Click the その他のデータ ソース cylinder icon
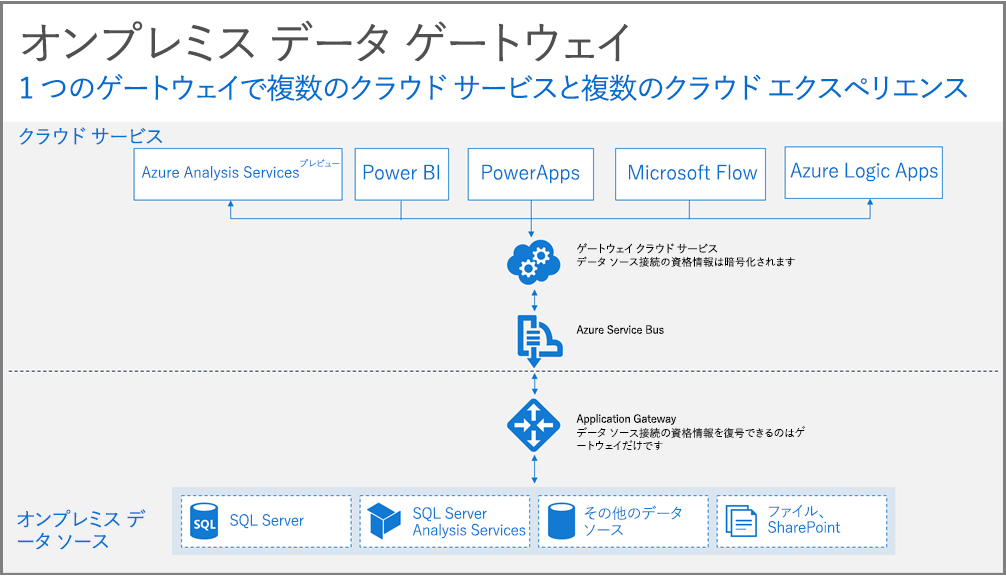The height and width of the screenshot is (576, 1006). click(x=561, y=521)
